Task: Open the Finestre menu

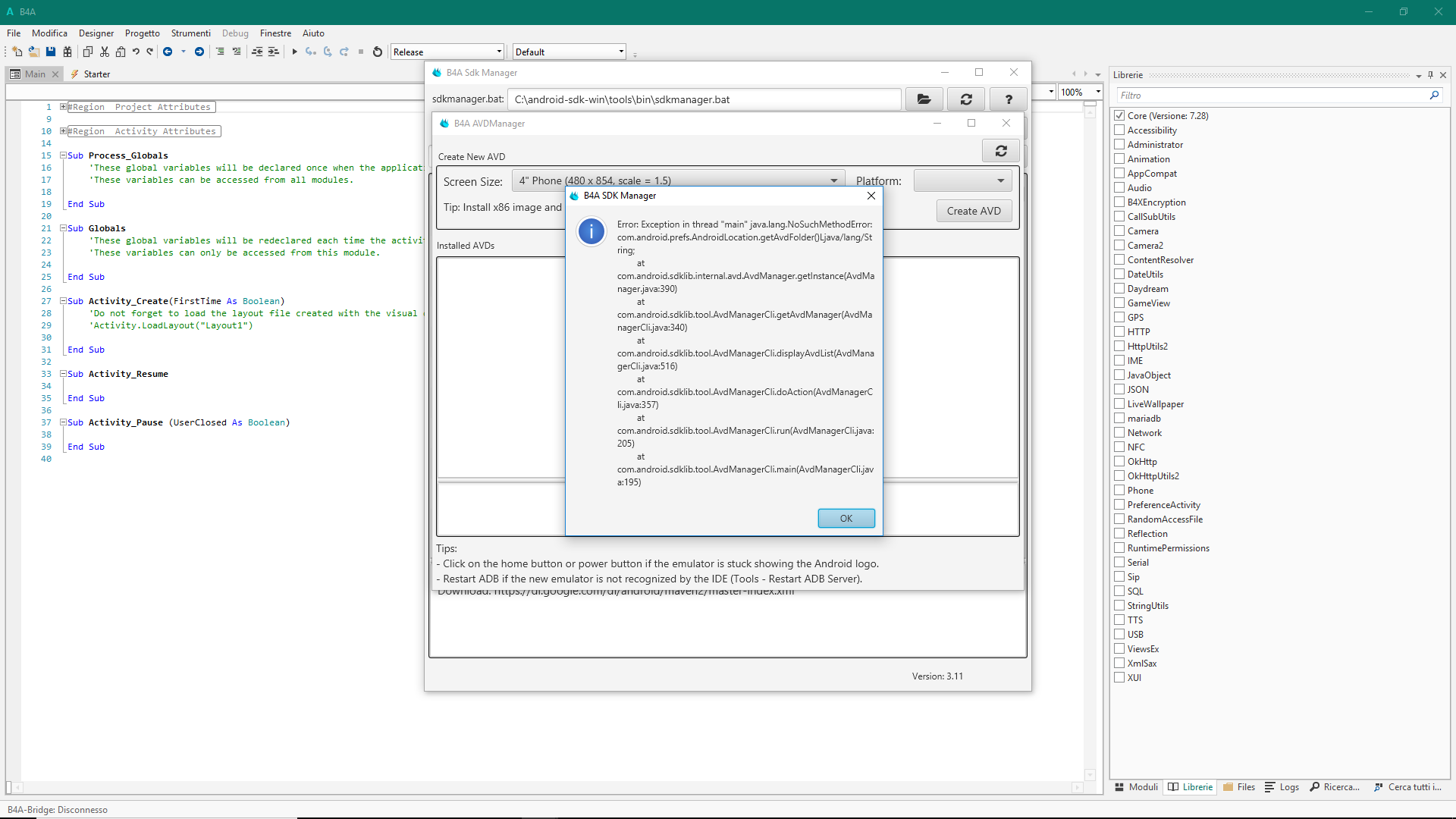Action: coord(276,33)
